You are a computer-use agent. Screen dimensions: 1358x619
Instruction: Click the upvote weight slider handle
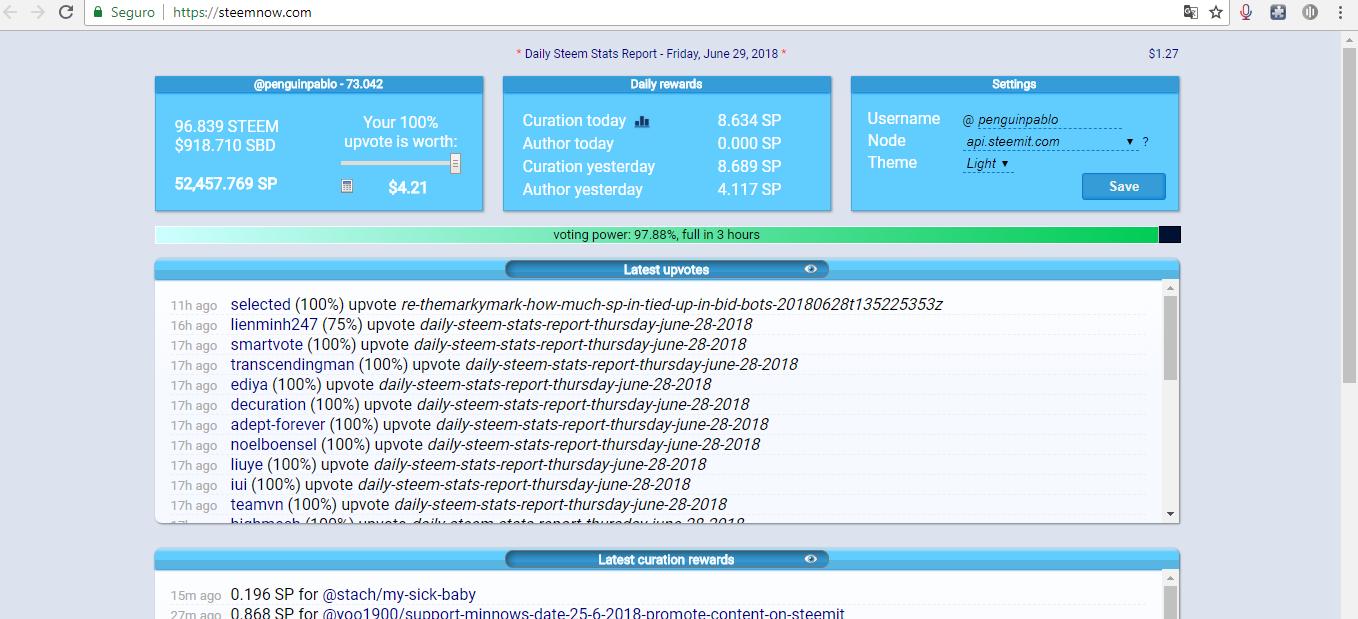pyautogui.click(x=455, y=163)
